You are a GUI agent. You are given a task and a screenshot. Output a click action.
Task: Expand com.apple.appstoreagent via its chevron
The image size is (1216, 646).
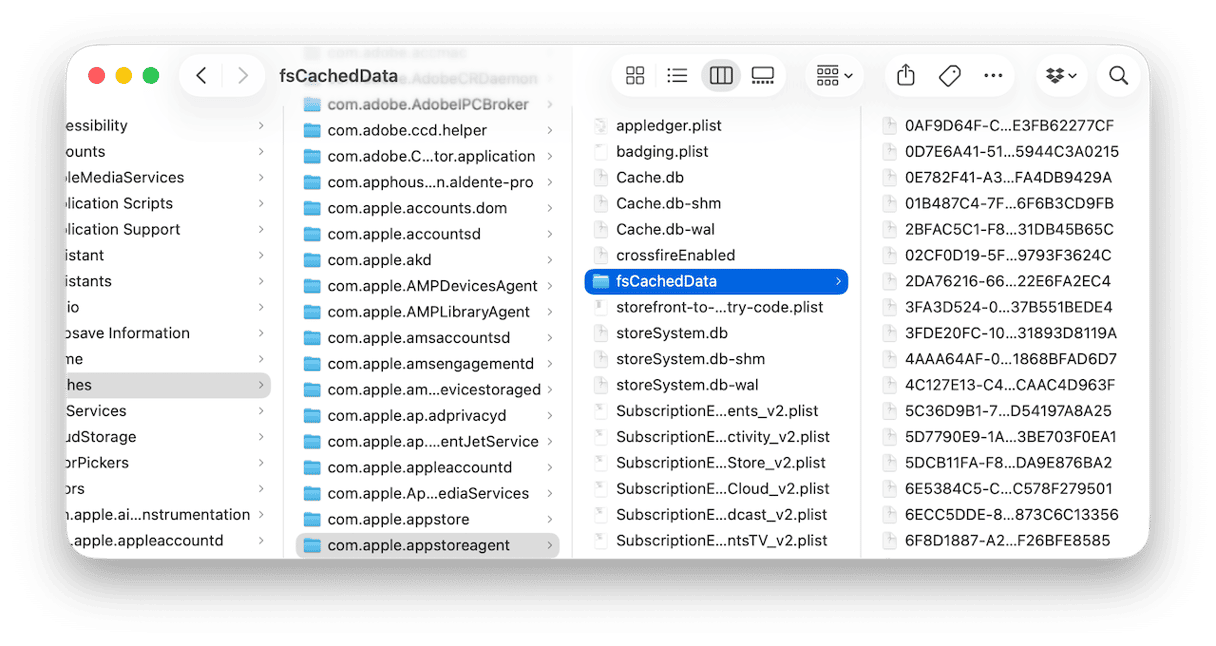[550, 546]
